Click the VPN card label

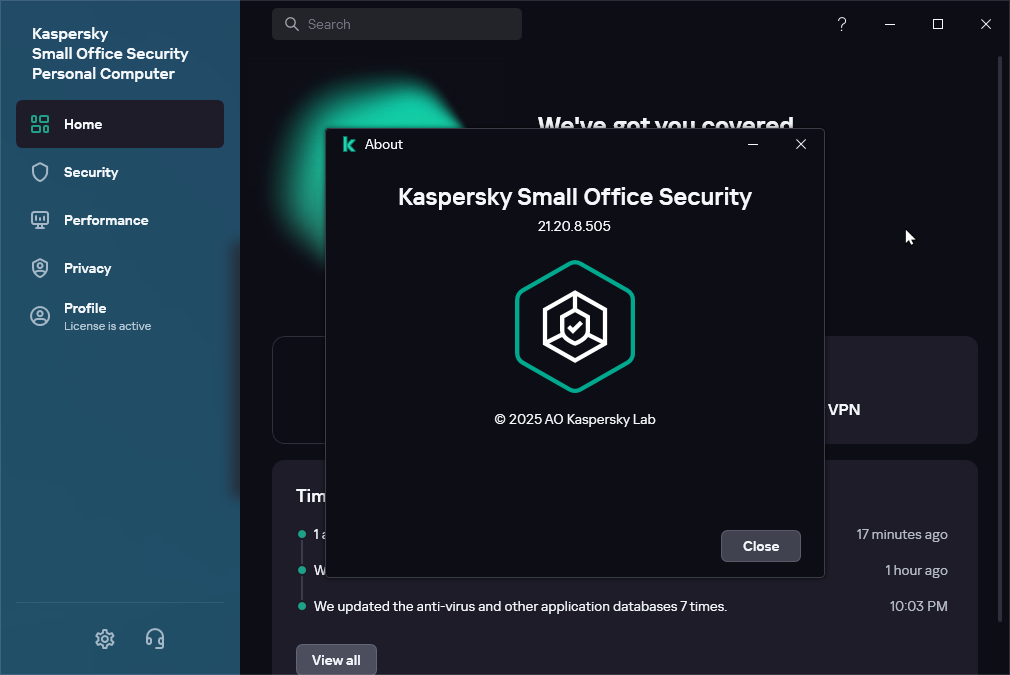click(844, 410)
